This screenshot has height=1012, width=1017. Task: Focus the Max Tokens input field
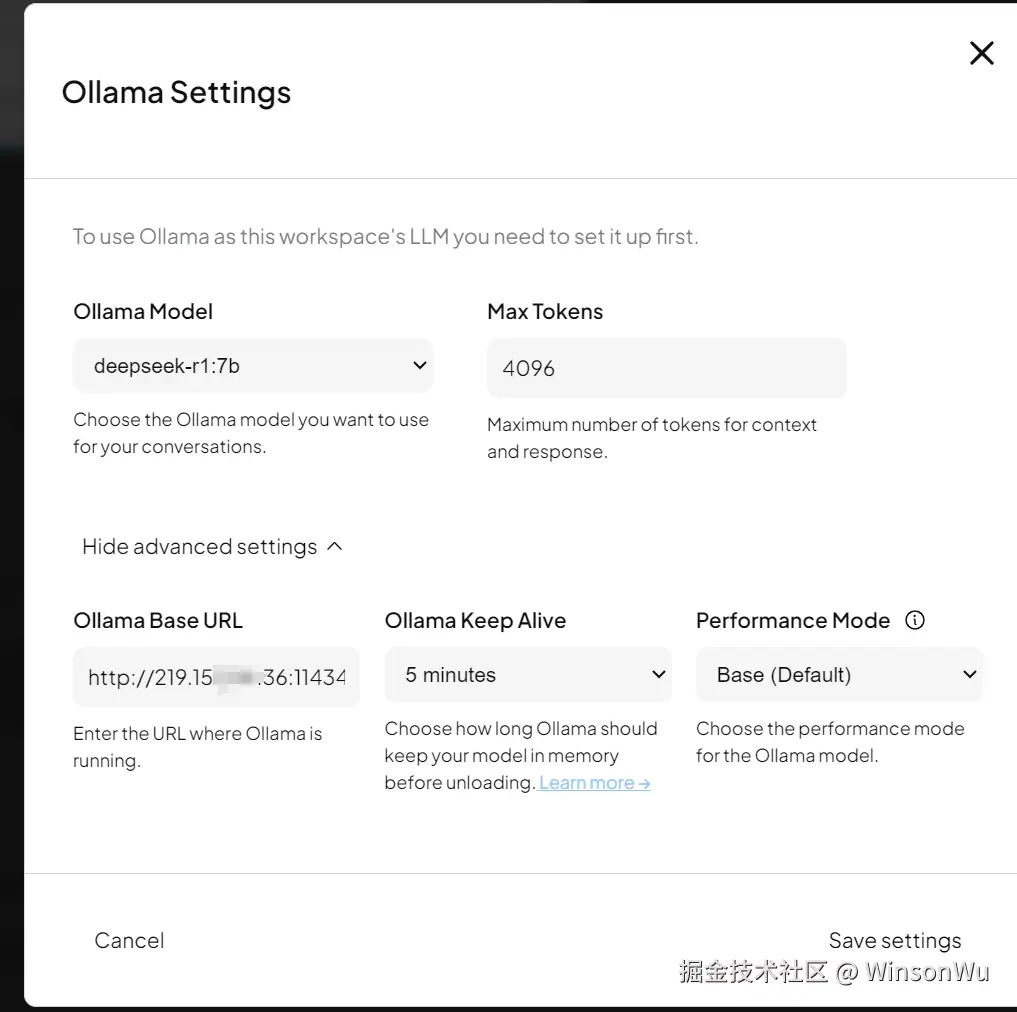(666, 368)
